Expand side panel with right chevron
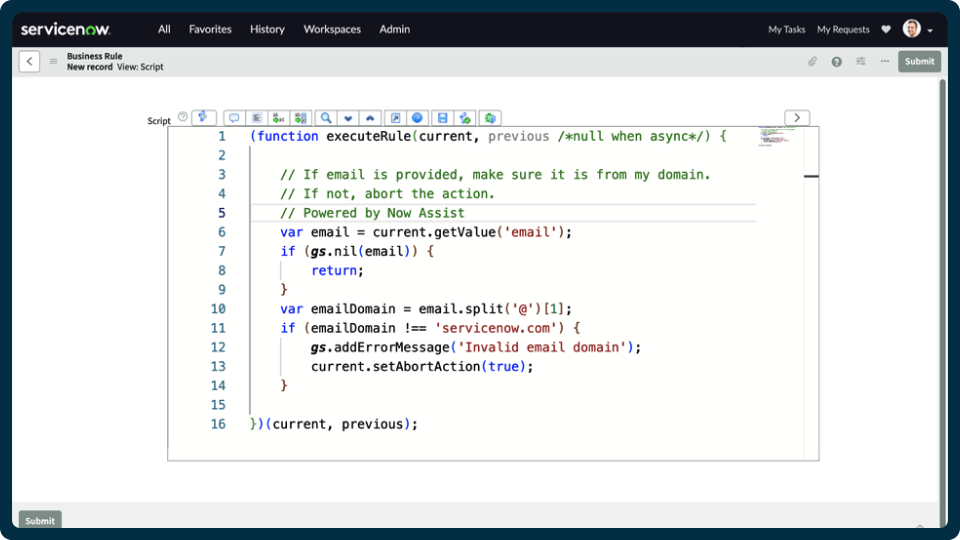The image size is (960, 540). click(x=797, y=118)
